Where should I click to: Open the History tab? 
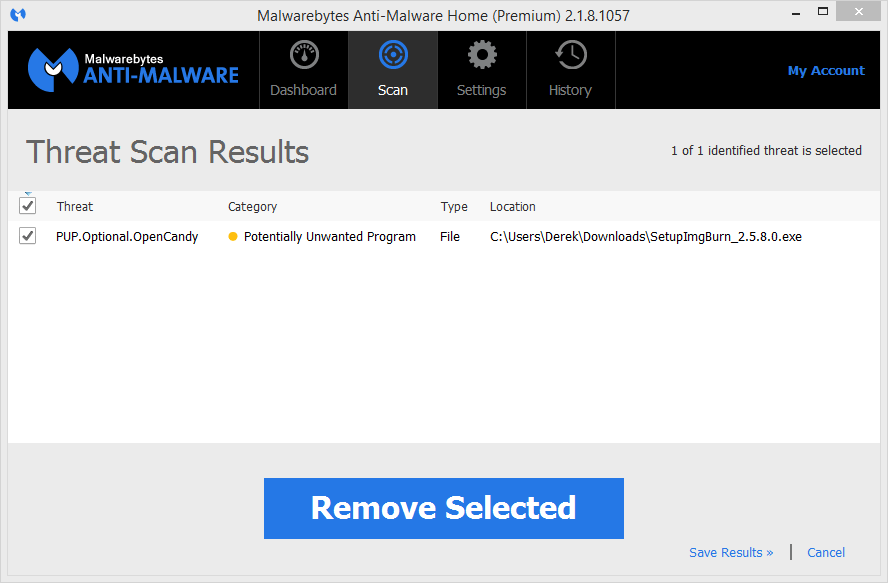tap(570, 70)
